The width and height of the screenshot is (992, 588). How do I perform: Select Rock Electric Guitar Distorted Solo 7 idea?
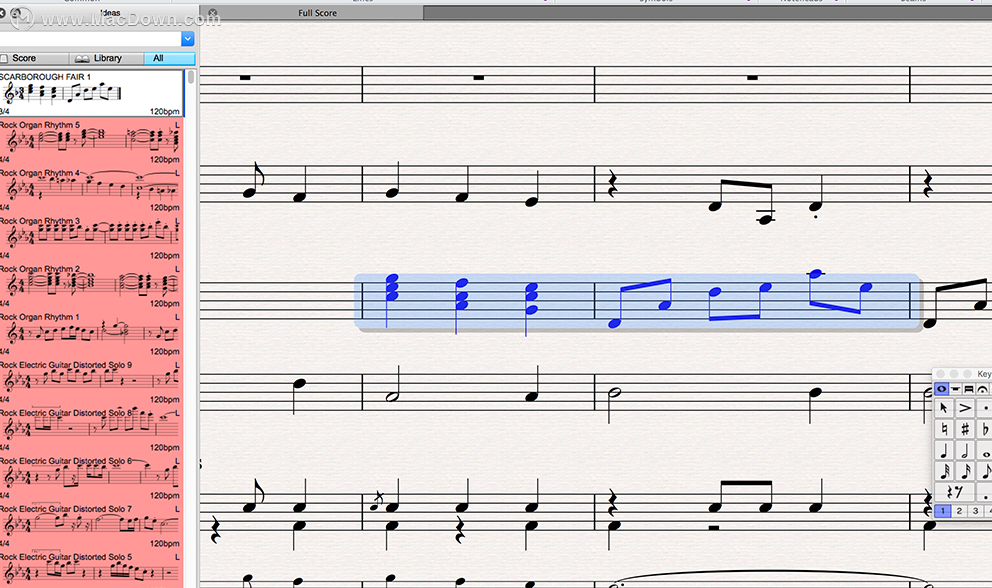[x=91, y=526]
